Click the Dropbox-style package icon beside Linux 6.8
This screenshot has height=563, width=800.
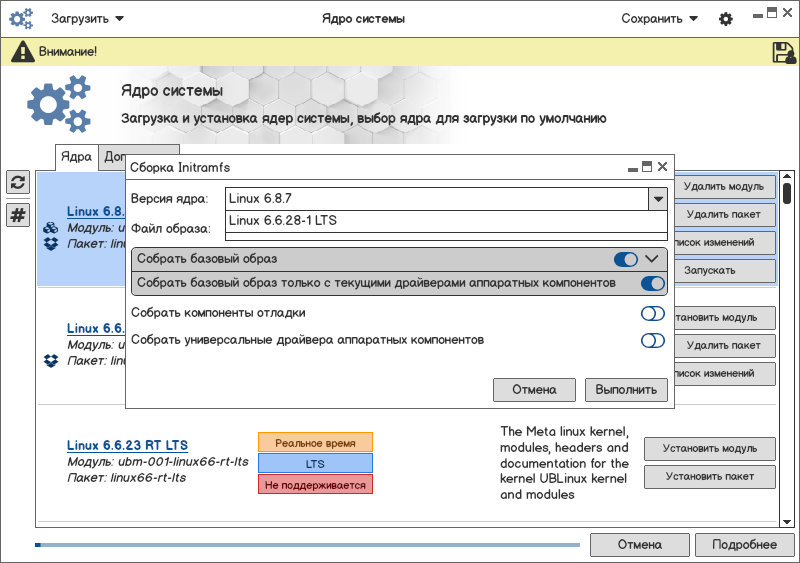(51, 243)
